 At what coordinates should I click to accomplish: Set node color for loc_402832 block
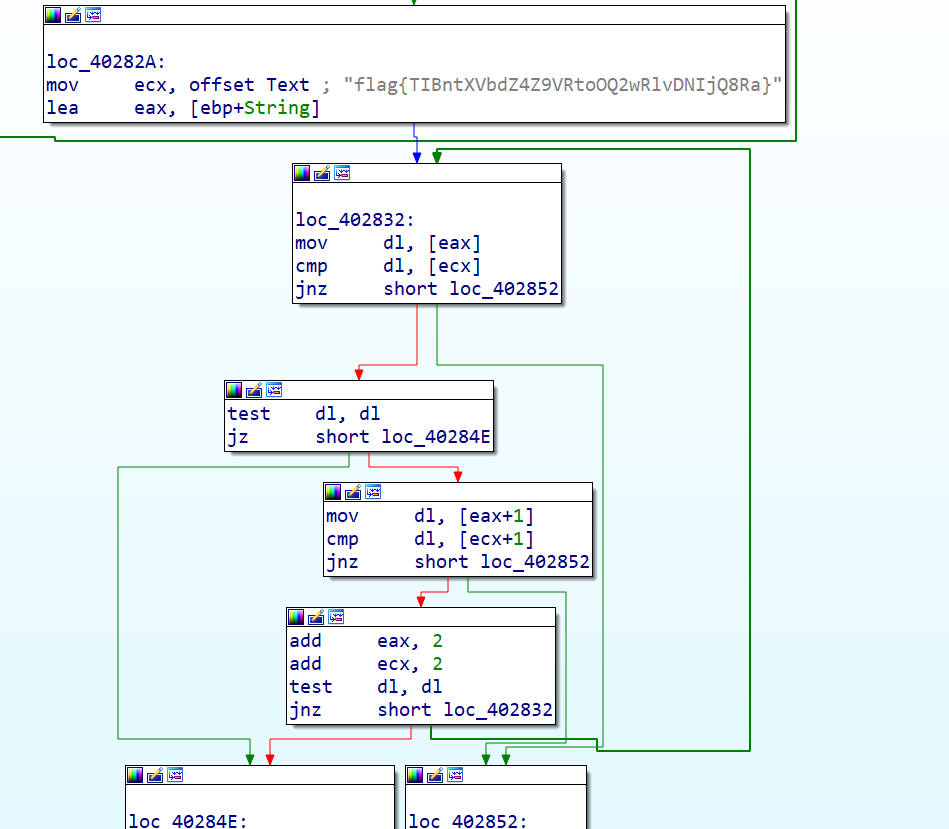click(x=302, y=174)
